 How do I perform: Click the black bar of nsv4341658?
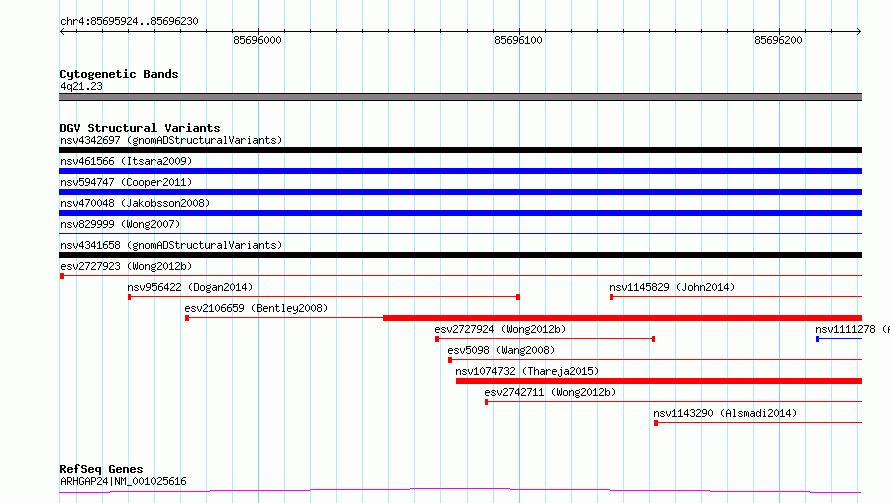(460, 255)
